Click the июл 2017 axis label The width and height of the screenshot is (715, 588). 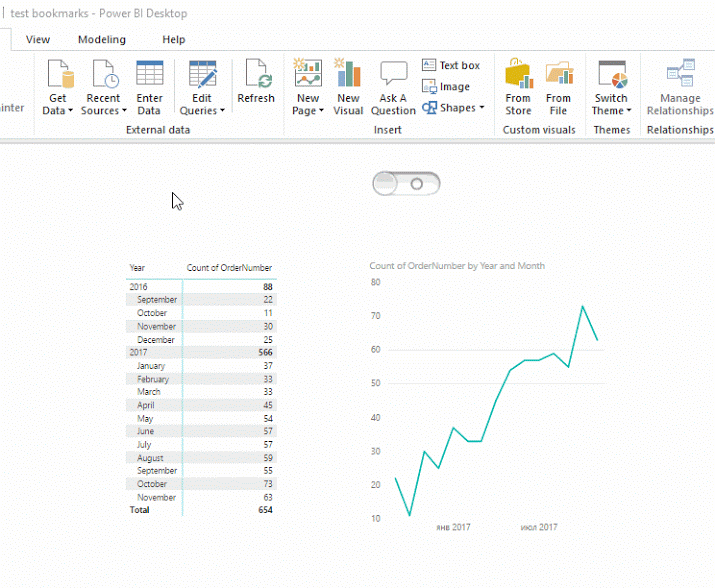(x=539, y=527)
